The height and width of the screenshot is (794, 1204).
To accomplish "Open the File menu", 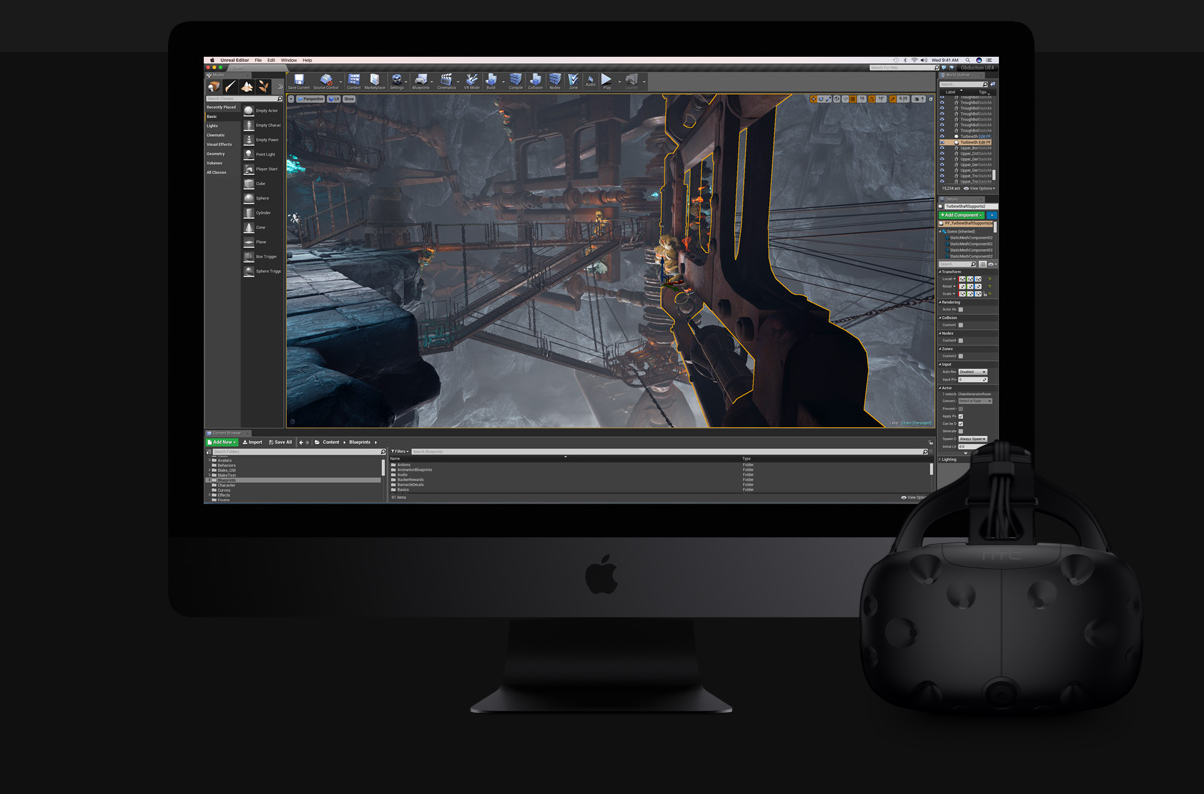I will click(x=258, y=60).
